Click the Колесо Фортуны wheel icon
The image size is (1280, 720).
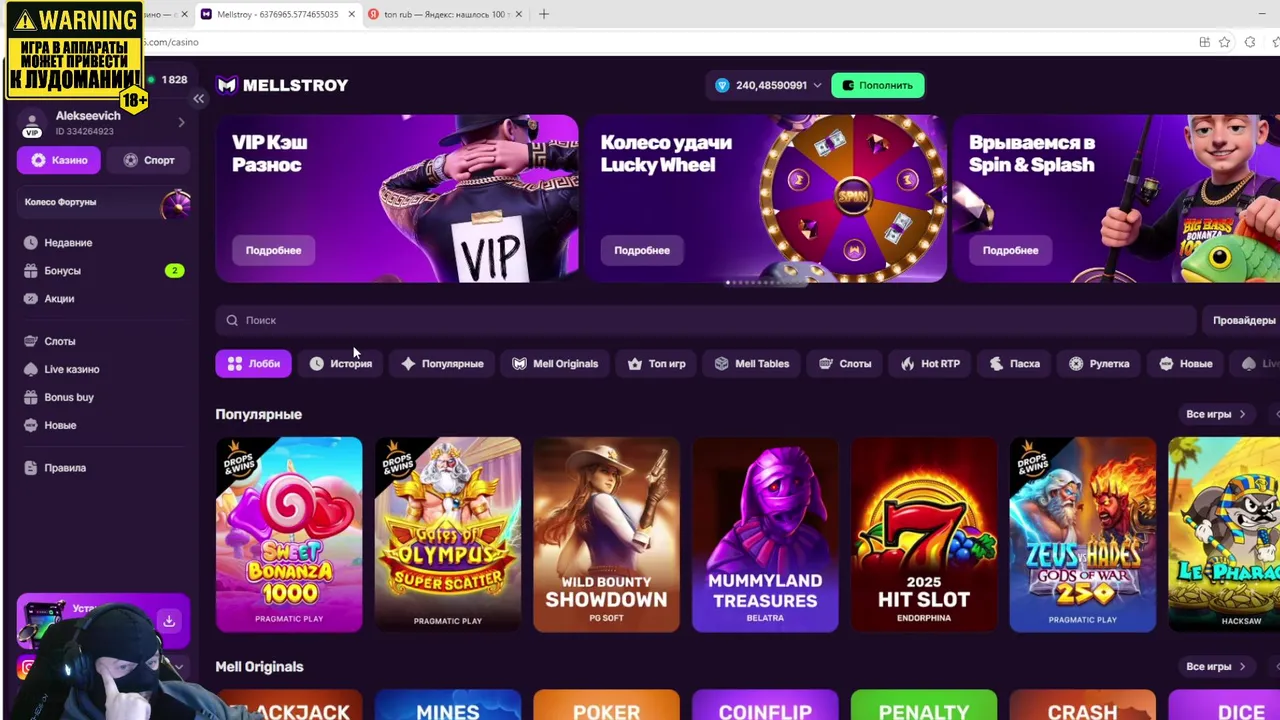(x=176, y=203)
